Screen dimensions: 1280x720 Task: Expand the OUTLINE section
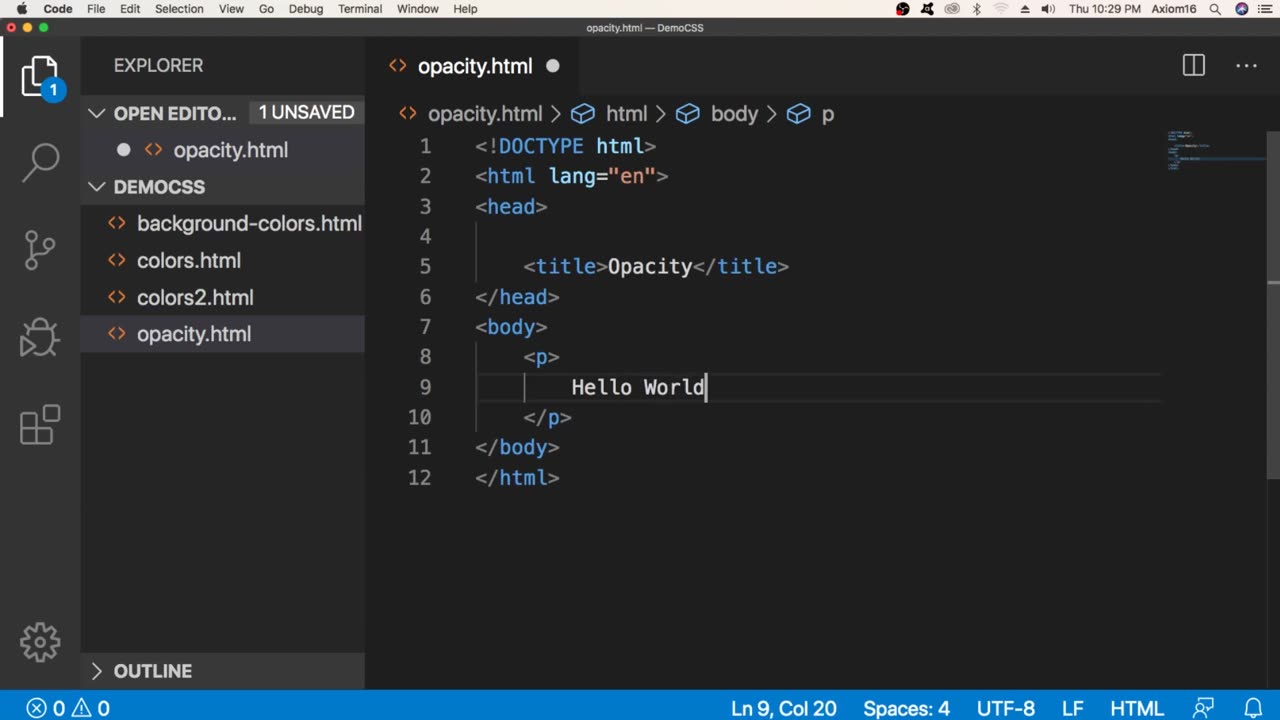pyautogui.click(x=97, y=671)
